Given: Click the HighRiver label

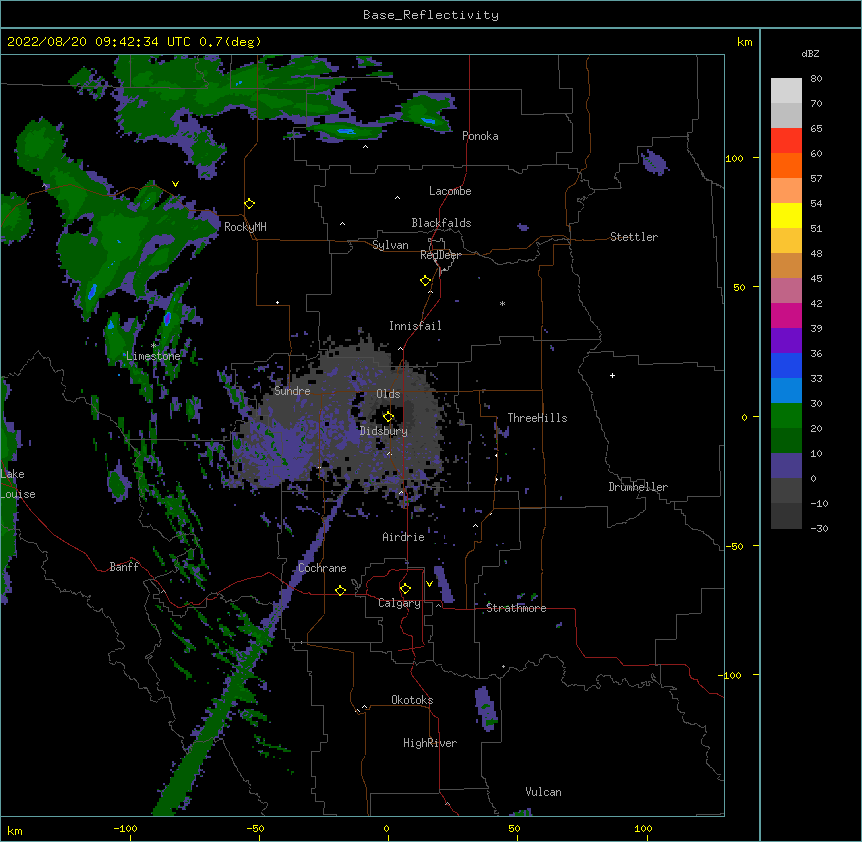Looking at the screenshot, I should point(430,743).
